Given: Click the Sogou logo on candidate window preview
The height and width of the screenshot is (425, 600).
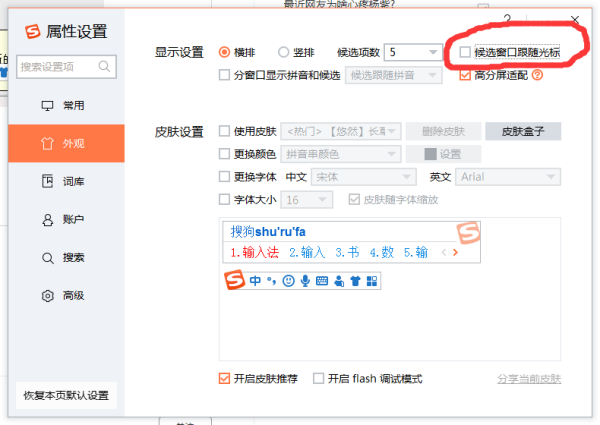Looking at the screenshot, I should pyautogui.click(x=468, y=233).
